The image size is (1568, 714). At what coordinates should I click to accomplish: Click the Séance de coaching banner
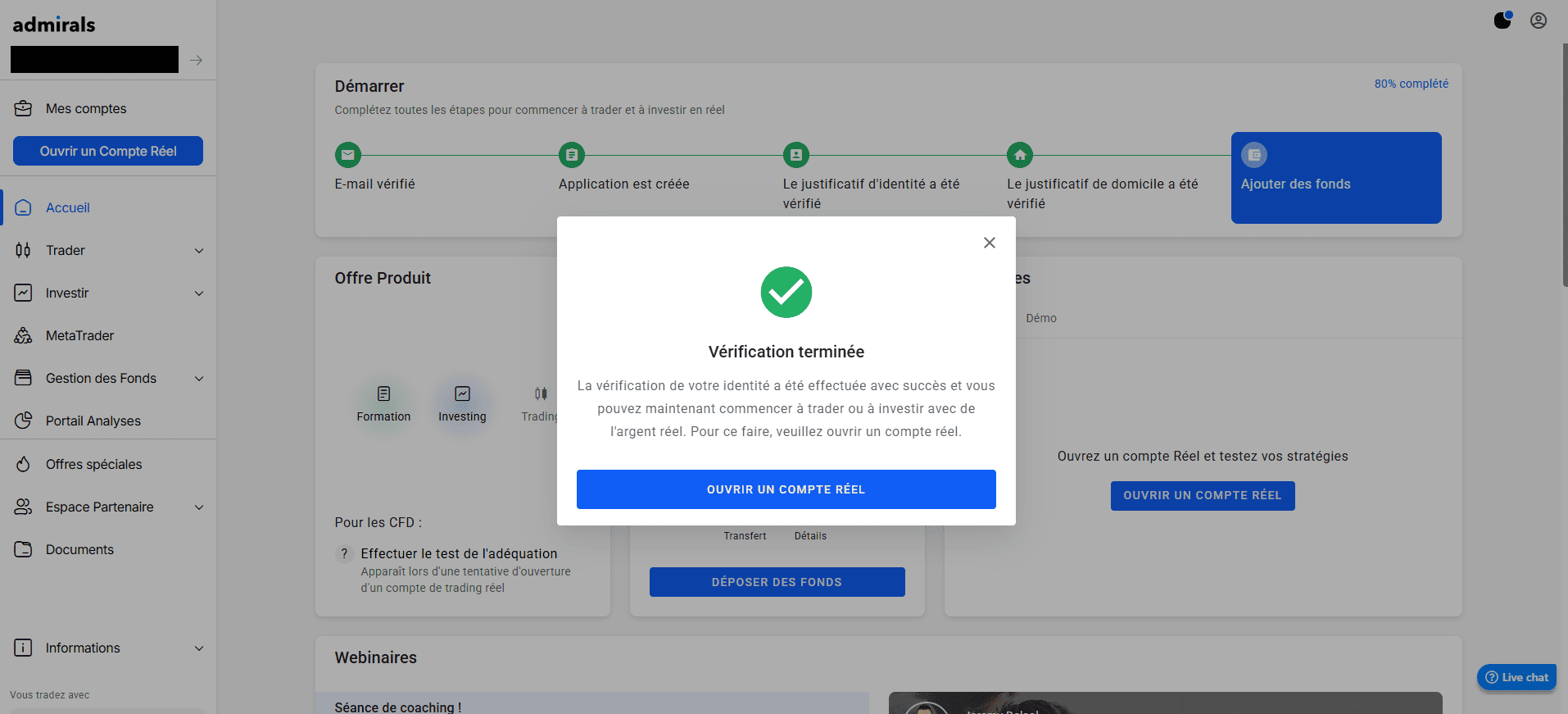[591, 703]
